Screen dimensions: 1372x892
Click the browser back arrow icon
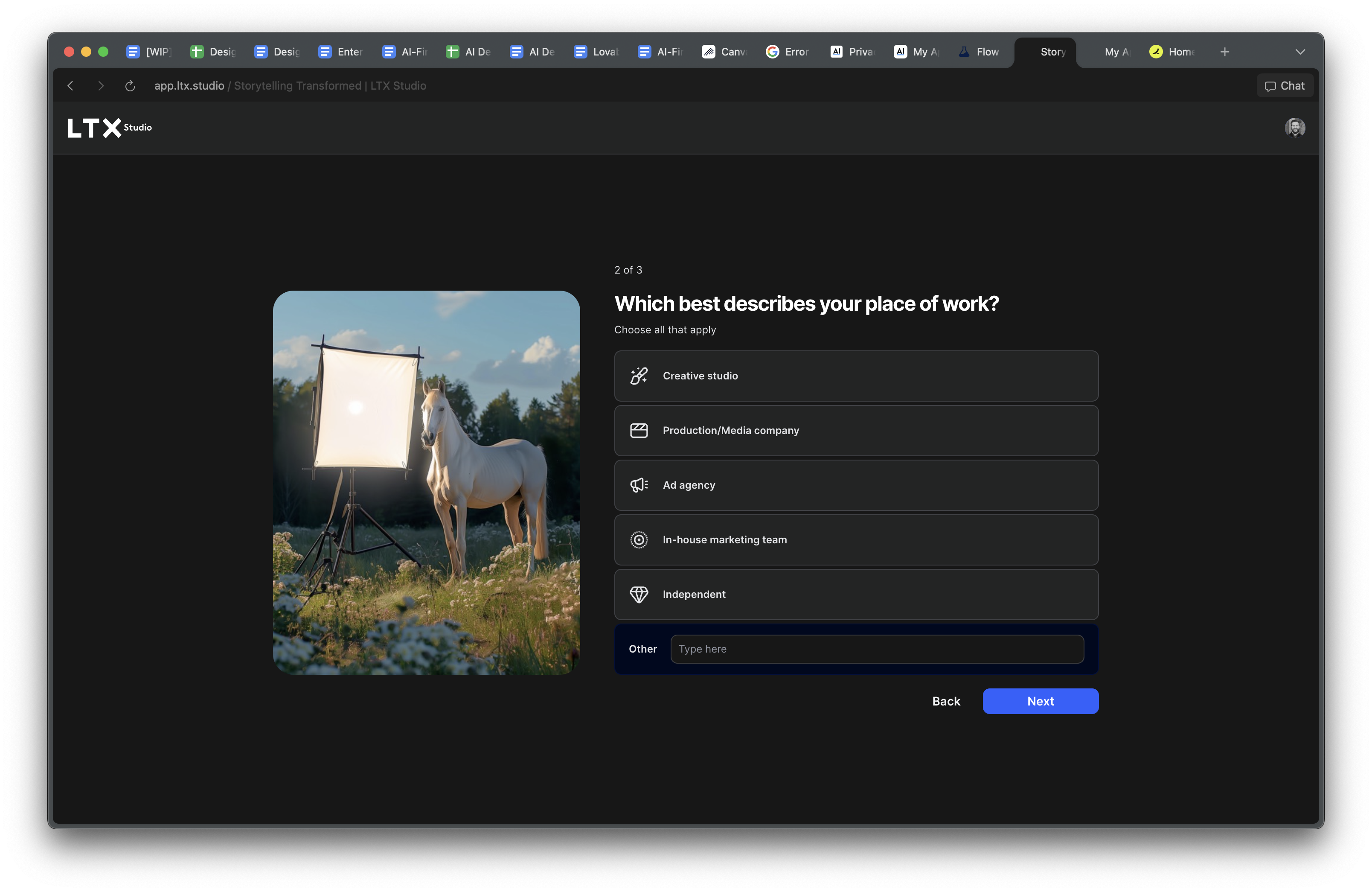(70, 86)
